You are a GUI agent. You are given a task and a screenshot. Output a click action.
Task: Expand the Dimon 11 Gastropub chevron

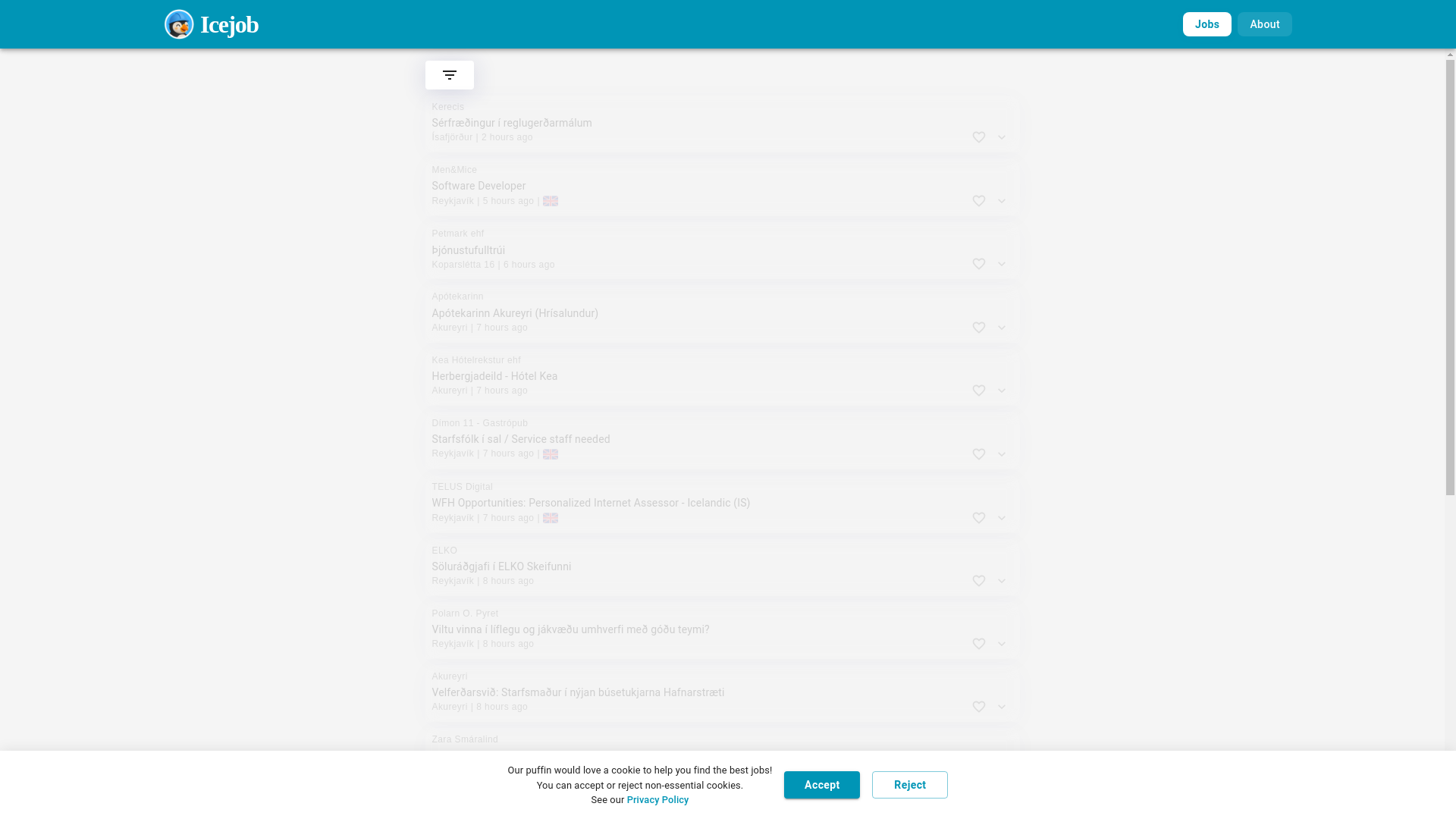point(1002,454)
